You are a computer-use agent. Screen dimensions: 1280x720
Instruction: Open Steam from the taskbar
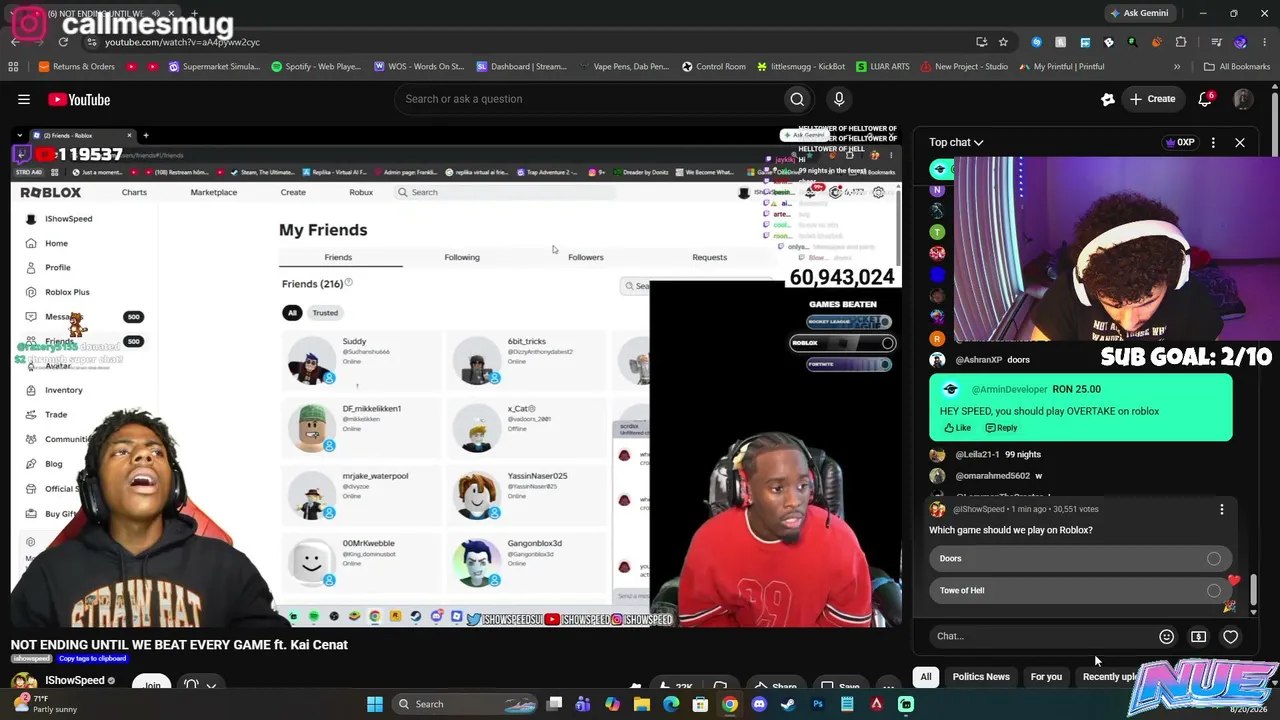click(788, 704)
